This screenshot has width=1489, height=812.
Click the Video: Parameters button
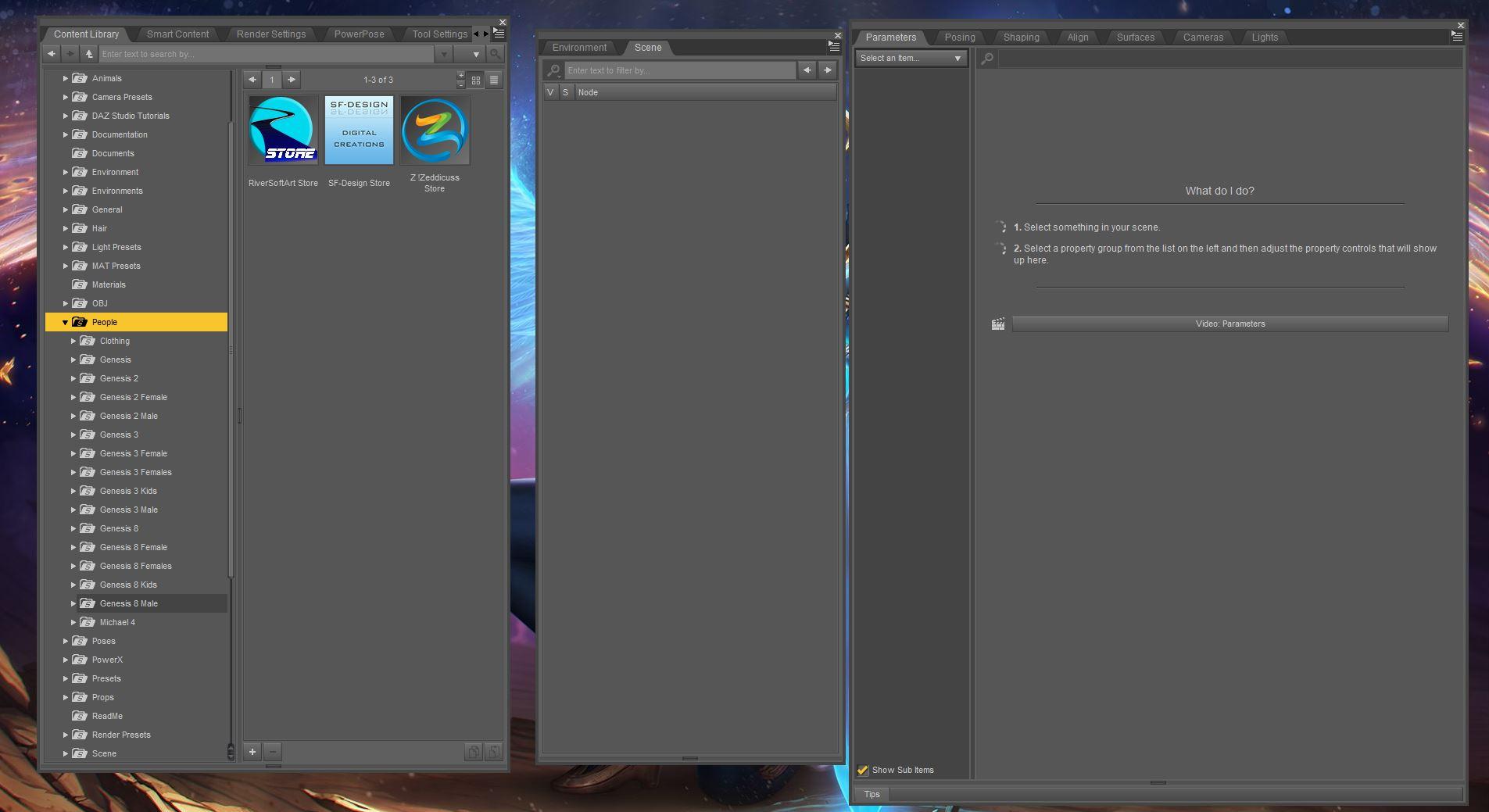[x=1230, y=324]
